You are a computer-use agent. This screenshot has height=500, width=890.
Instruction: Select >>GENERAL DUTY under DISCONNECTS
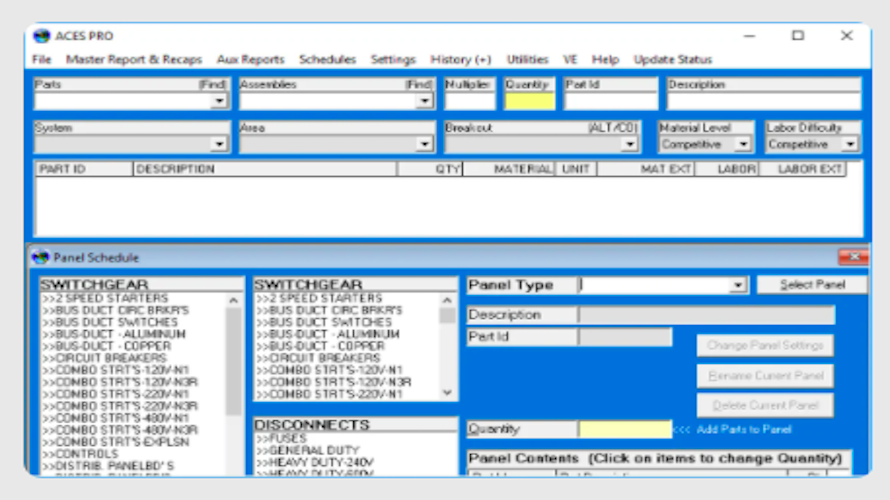click(x=308, y=451)
